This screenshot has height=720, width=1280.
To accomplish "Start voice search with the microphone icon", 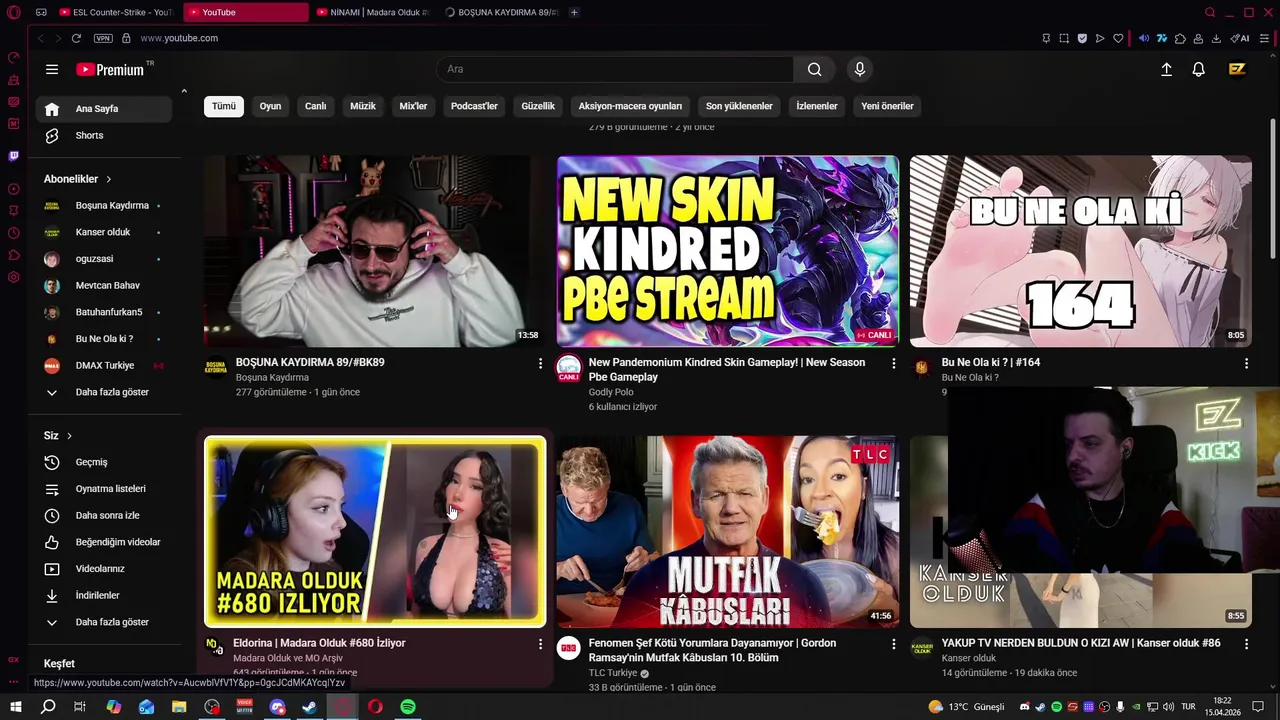I will point(859,69).
